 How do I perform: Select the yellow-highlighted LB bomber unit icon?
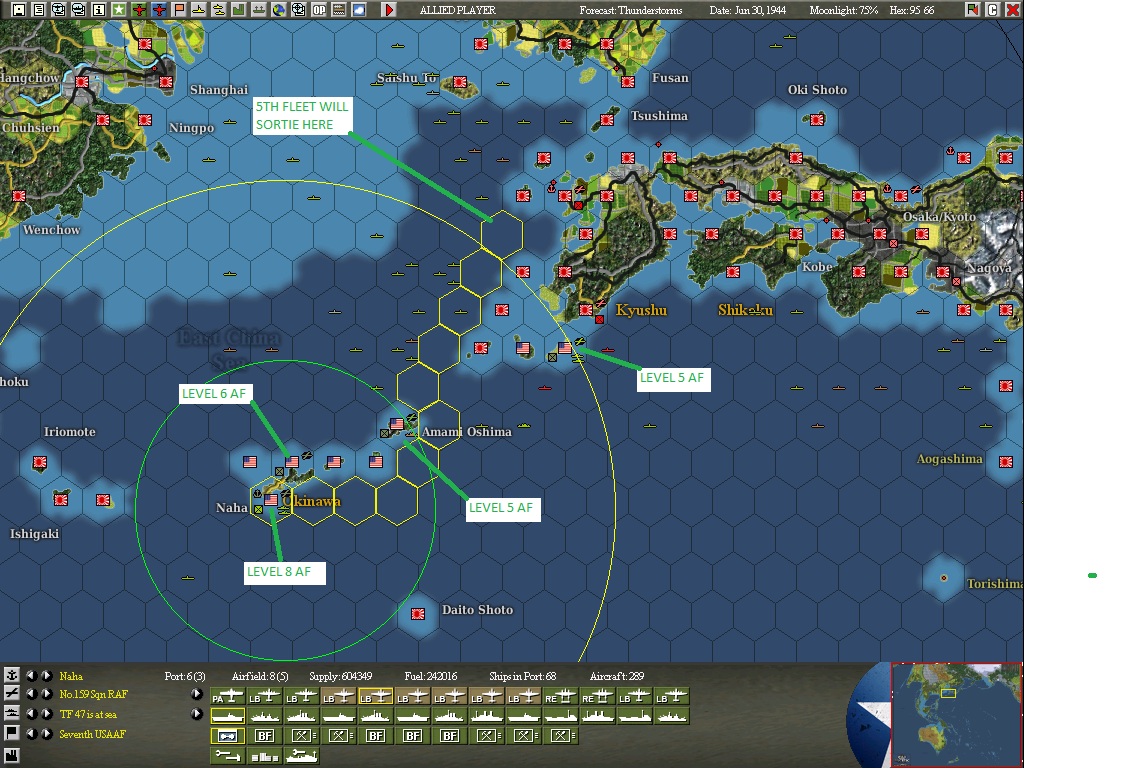click(376, 697)
